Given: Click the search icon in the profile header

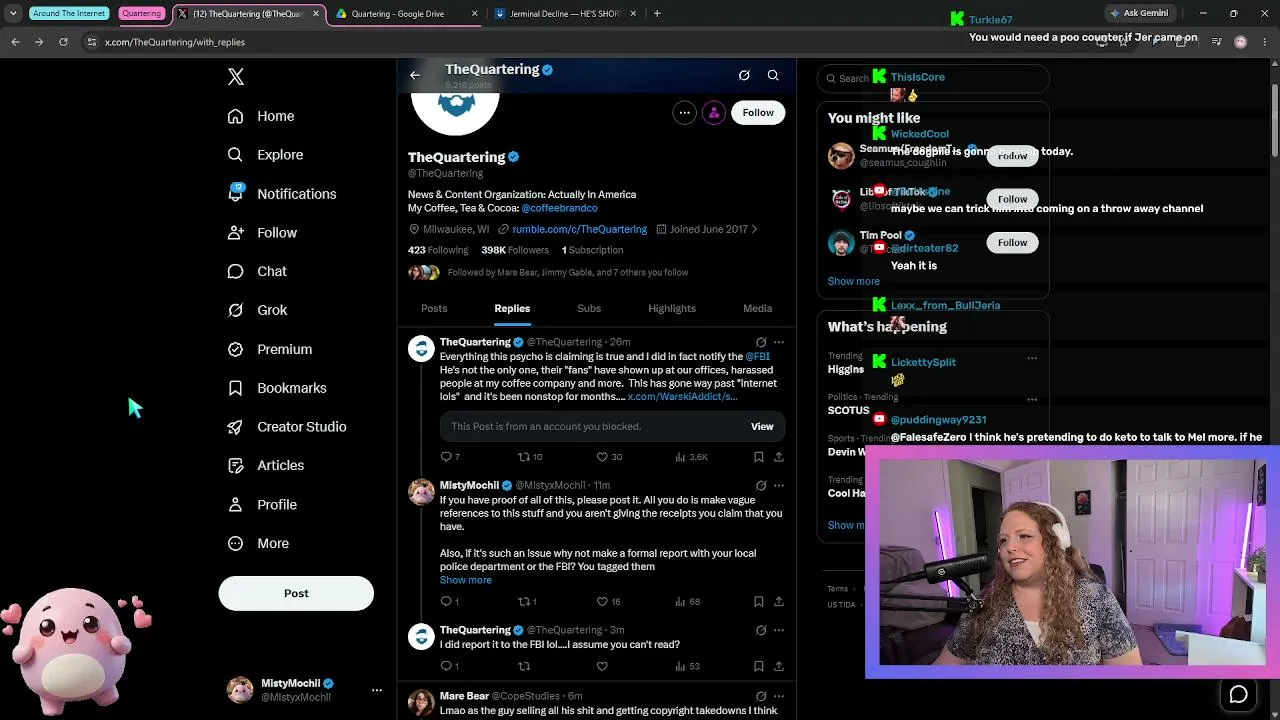Looking at the screenshot, I should 773,75.
